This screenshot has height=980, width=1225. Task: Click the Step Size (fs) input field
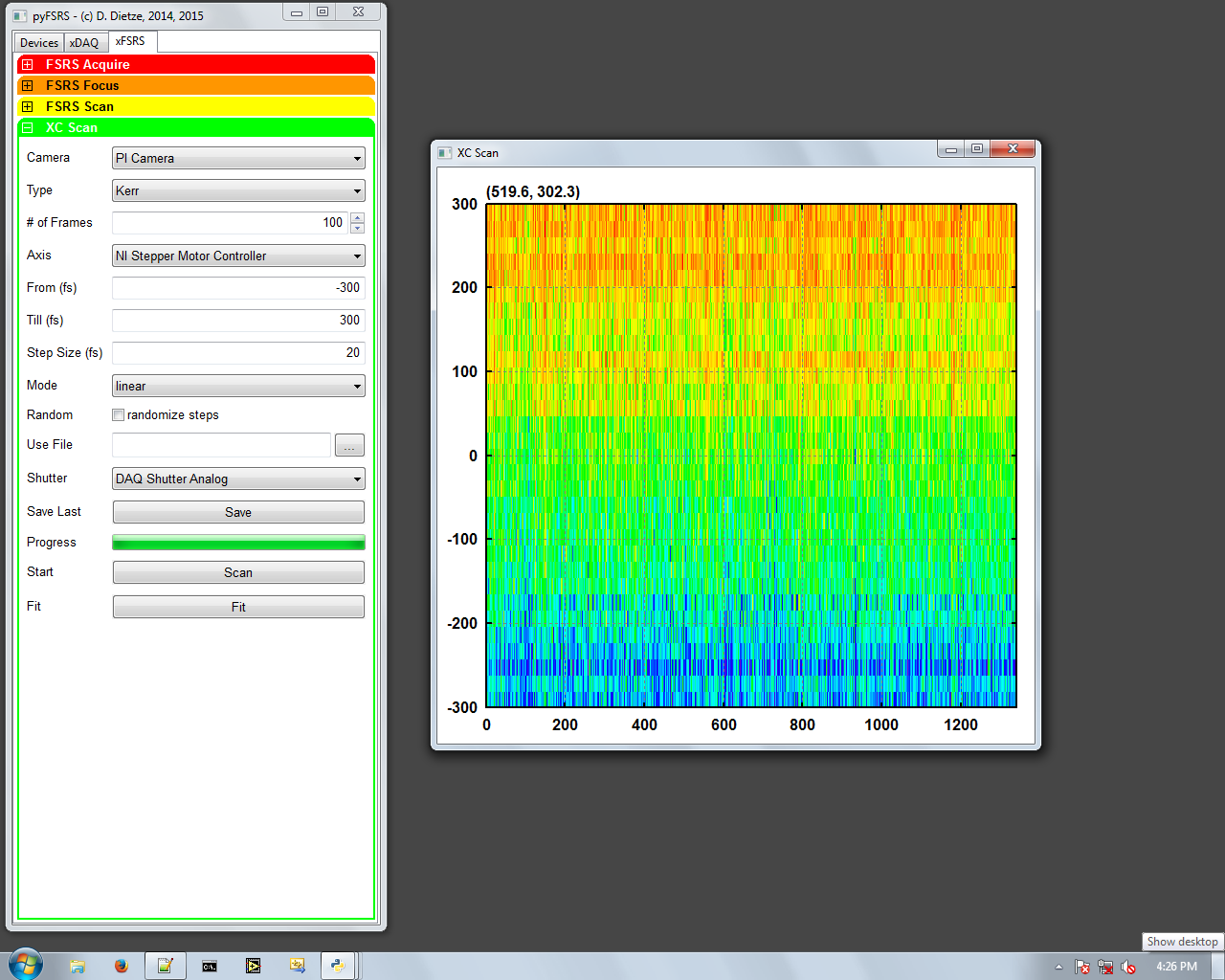pos(238,352)
